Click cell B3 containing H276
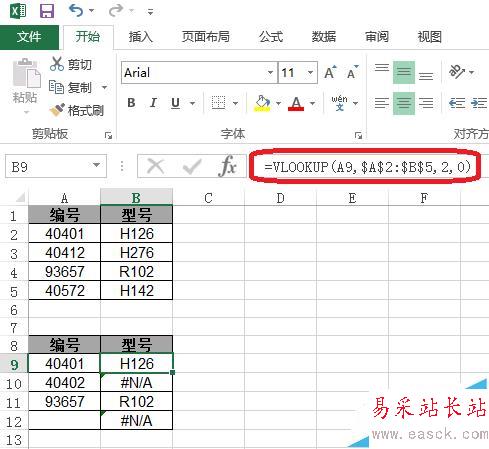The image size is (489, 449). (137, 253)
